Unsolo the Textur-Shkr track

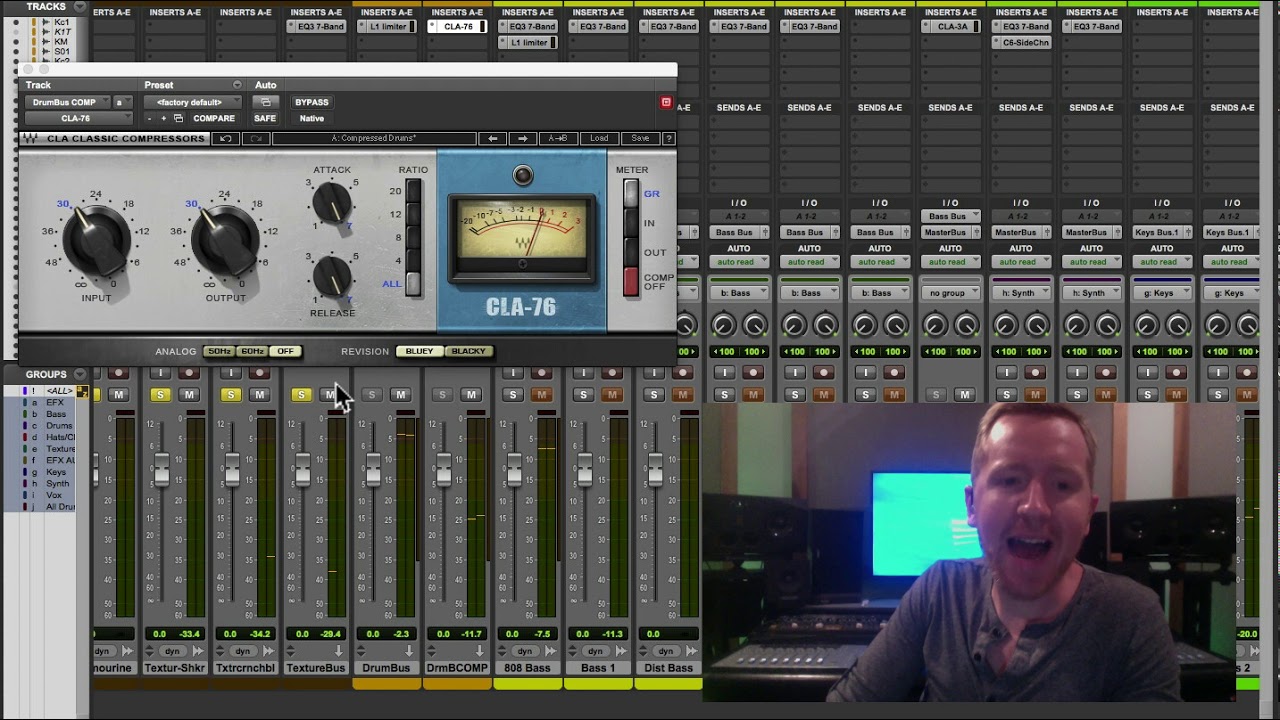160,395
